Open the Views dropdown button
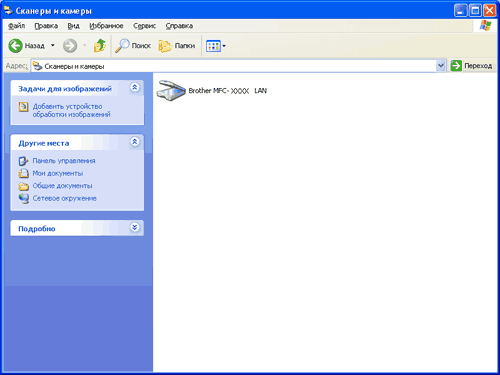Screen dimensions: 500x375 [216, 46]
